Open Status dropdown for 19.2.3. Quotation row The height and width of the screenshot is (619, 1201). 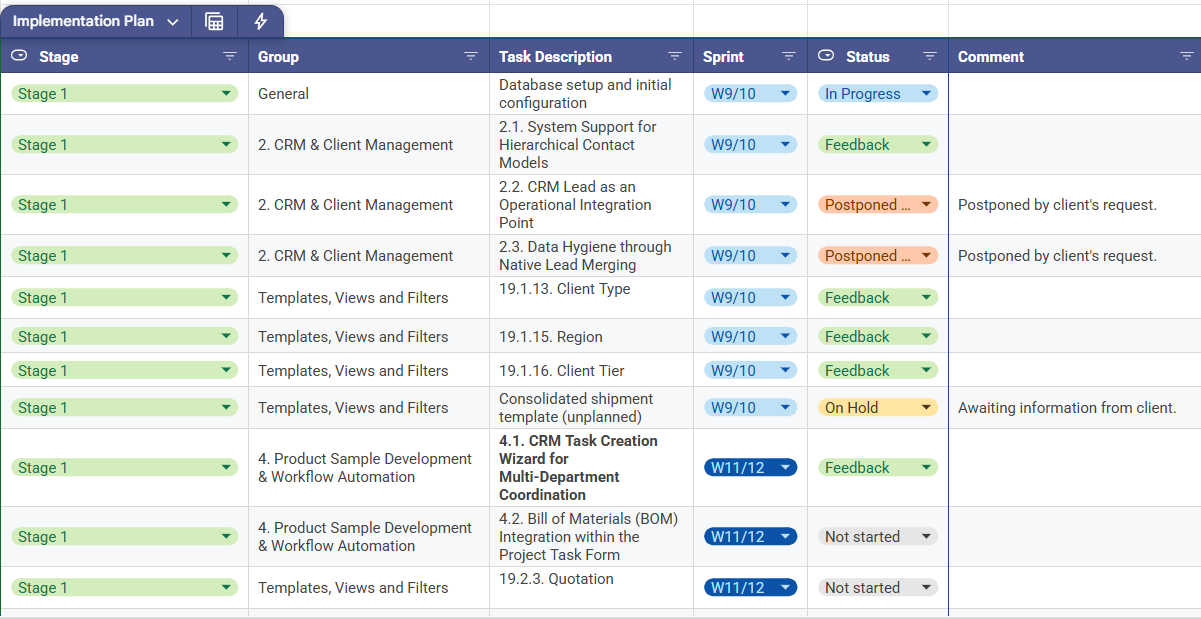[878, 588]
